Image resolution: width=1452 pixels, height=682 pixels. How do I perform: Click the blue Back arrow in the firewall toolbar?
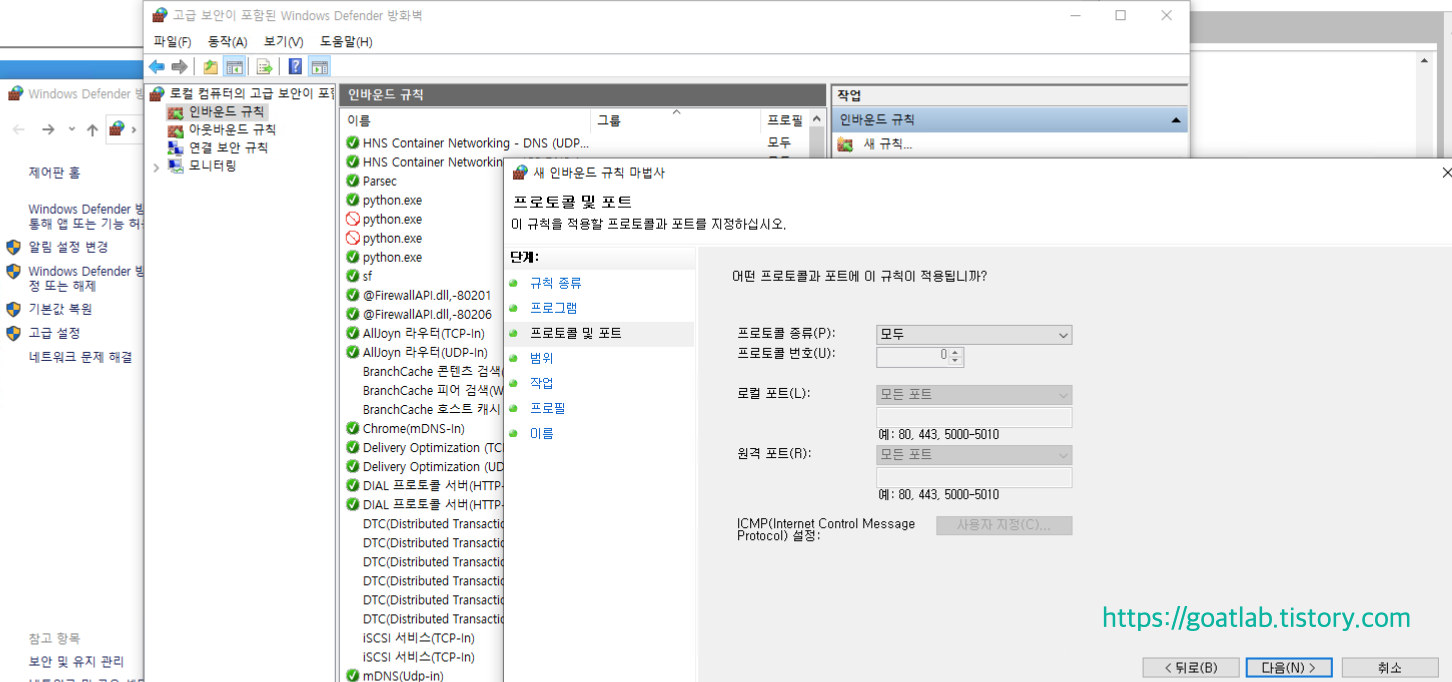coord(156,67)
